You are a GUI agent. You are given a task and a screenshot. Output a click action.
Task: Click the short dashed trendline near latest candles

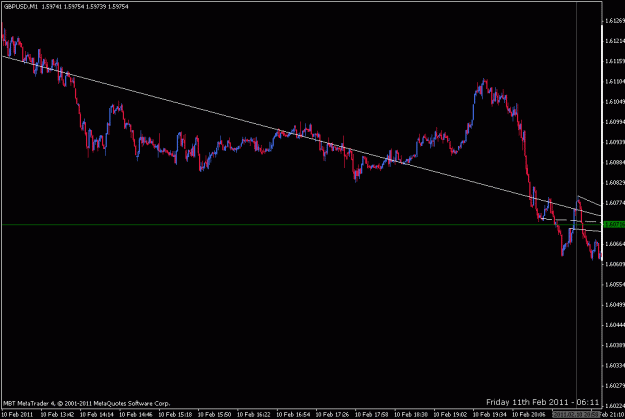coord(571,220)
